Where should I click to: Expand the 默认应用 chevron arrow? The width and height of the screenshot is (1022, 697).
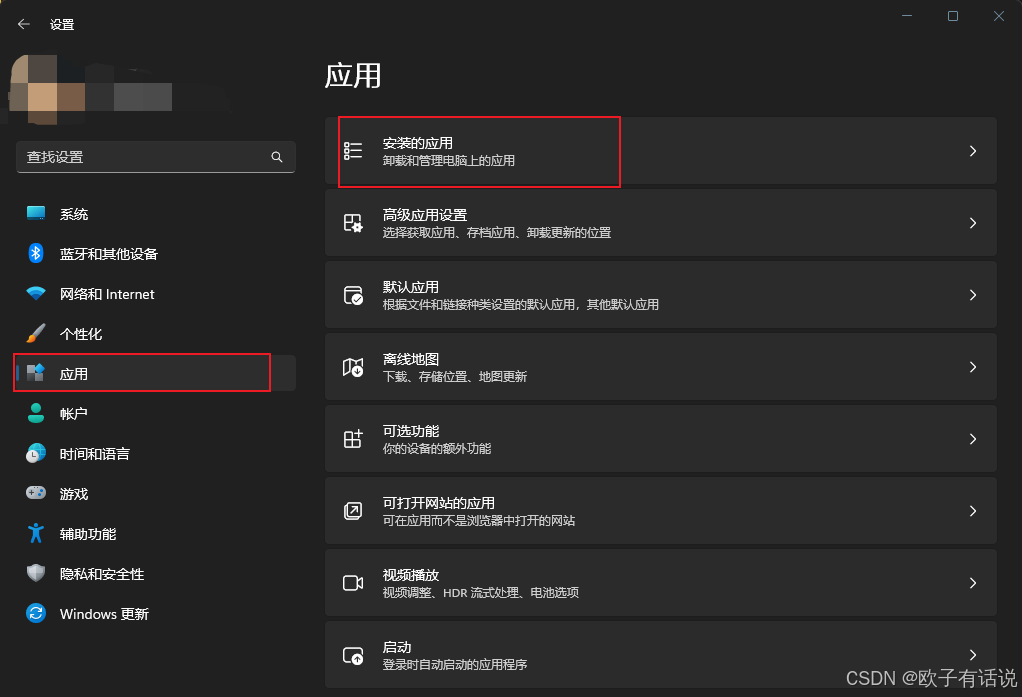tap(972, 295)
